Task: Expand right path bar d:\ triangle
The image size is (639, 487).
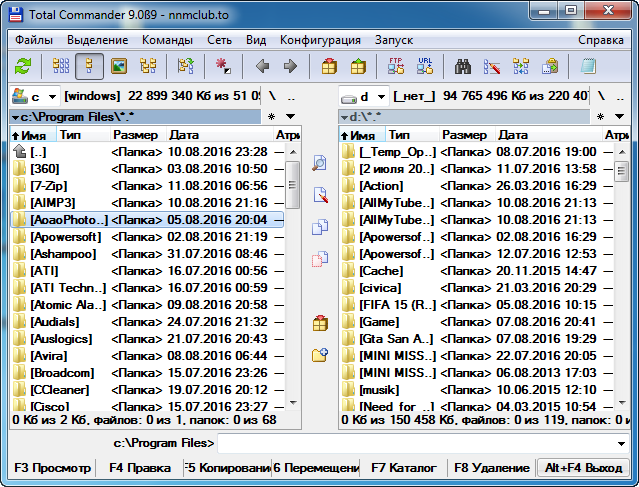Action: 344,117
